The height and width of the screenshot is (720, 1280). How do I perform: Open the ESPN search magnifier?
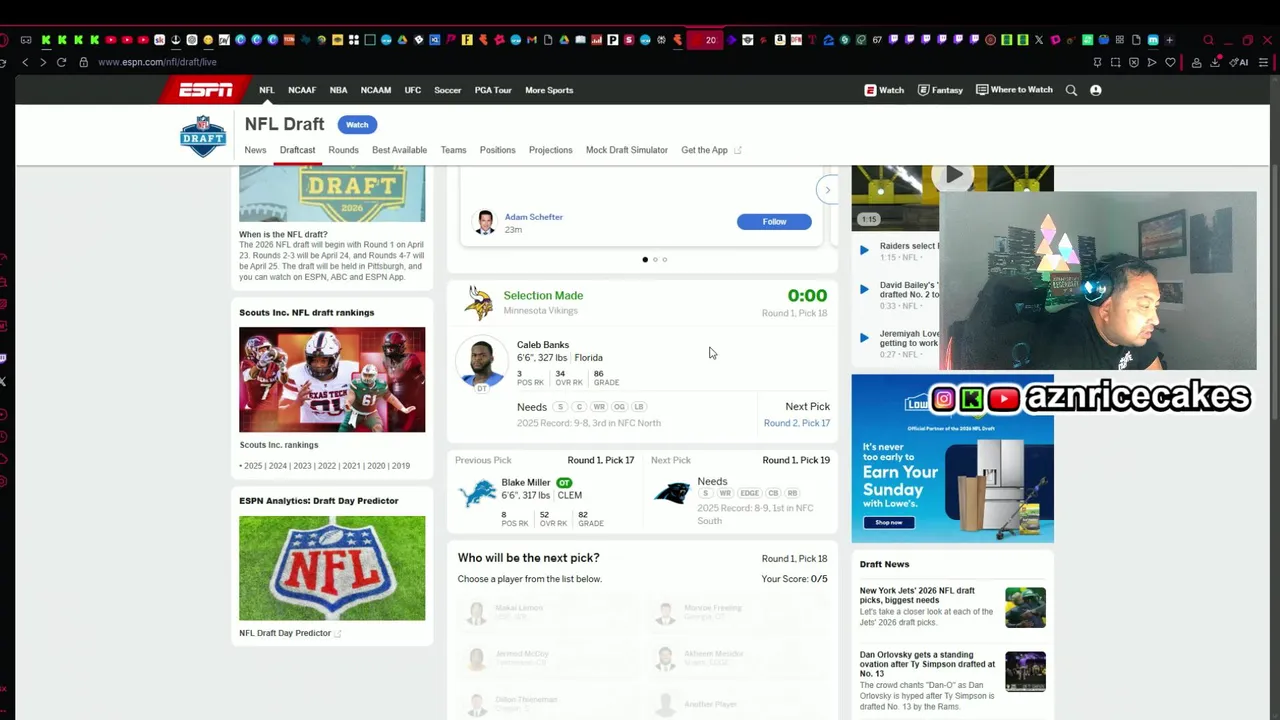(1071, 90)
